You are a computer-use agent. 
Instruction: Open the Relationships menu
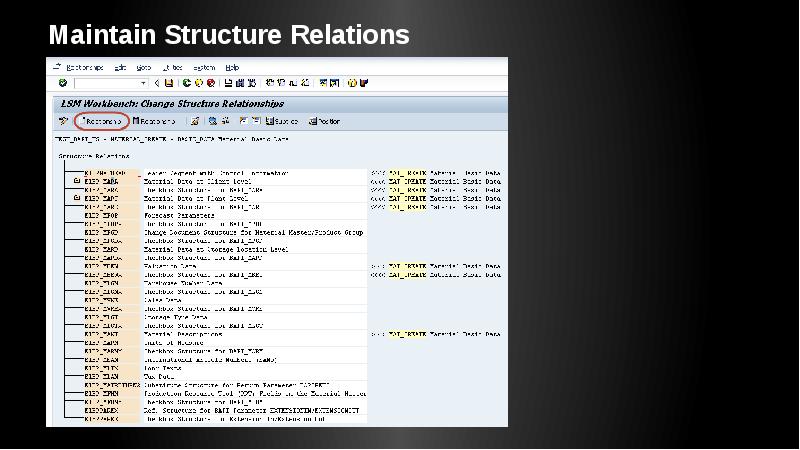[85, 67]
